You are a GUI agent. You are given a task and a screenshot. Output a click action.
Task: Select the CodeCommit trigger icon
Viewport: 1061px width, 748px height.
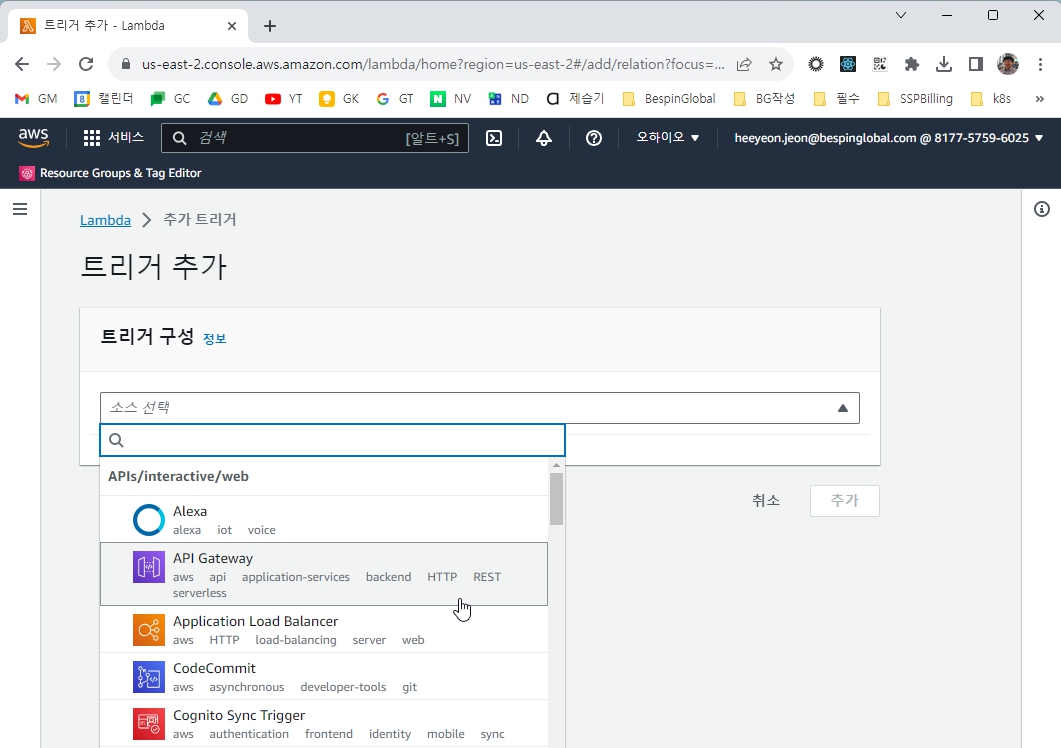point(149,677)
